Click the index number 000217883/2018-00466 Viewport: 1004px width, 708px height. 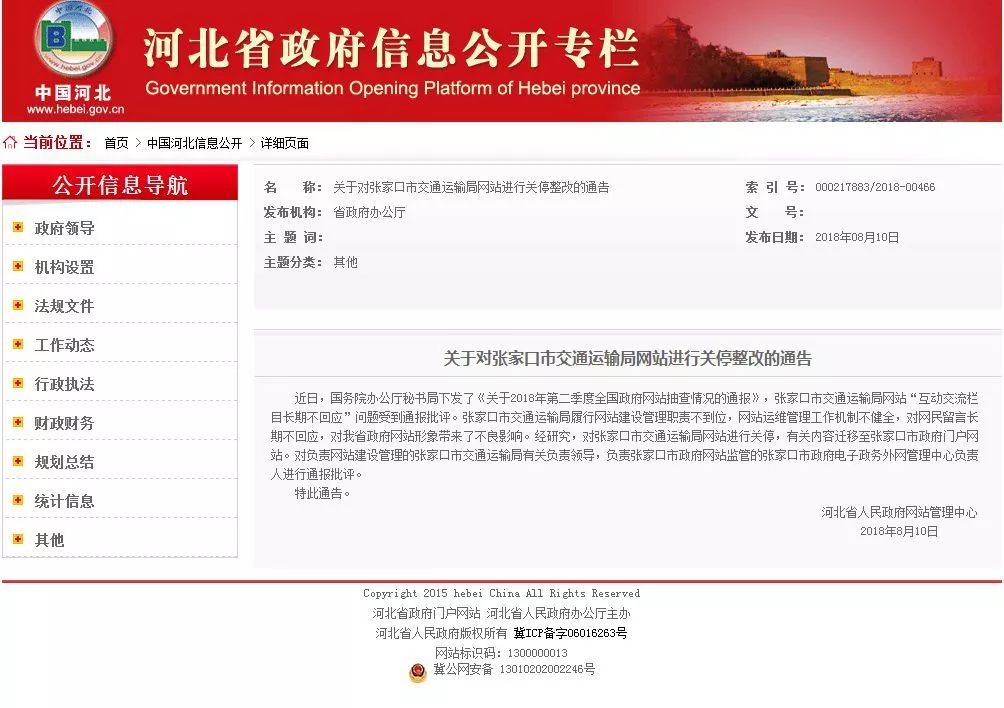pyautogui.click(x=875, y=188)
